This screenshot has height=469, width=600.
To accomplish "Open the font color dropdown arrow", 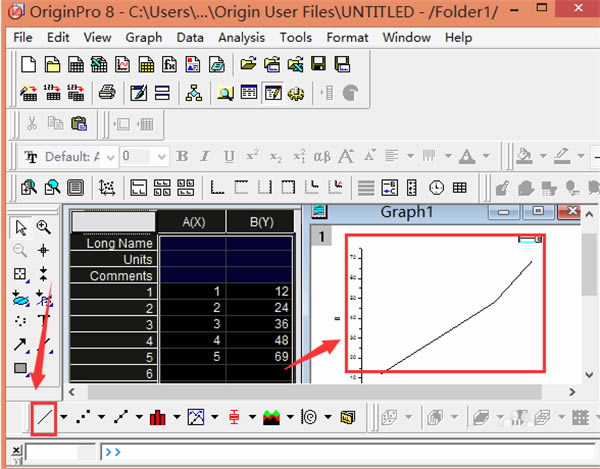I will 486,156.
